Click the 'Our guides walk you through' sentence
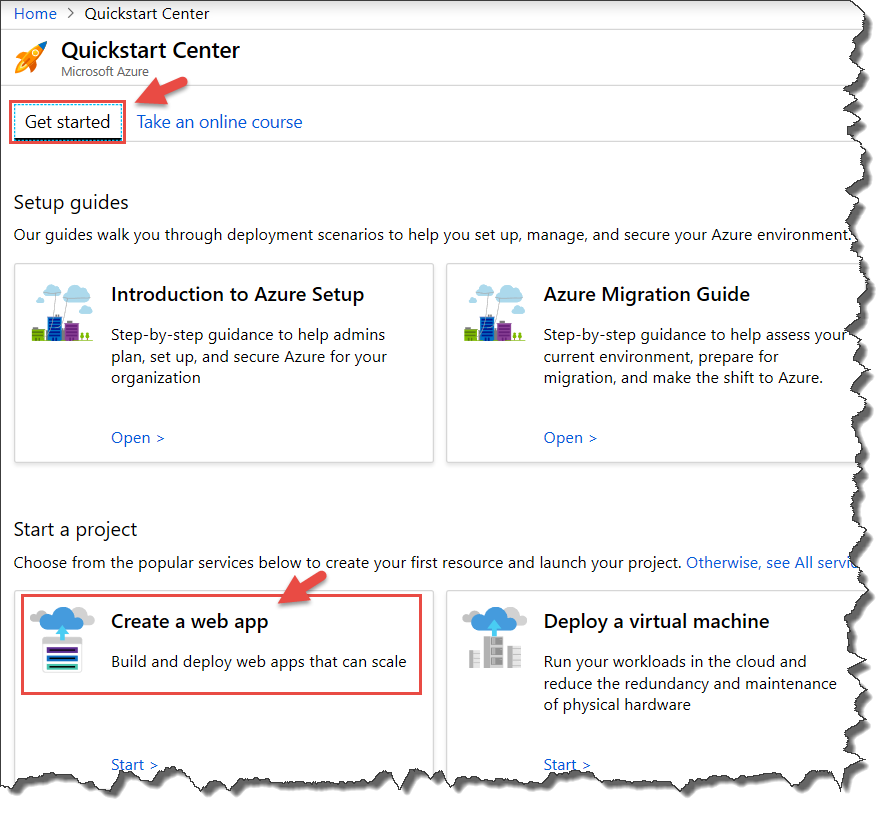This screenshot has width=891, height=815. pos(432,235)
